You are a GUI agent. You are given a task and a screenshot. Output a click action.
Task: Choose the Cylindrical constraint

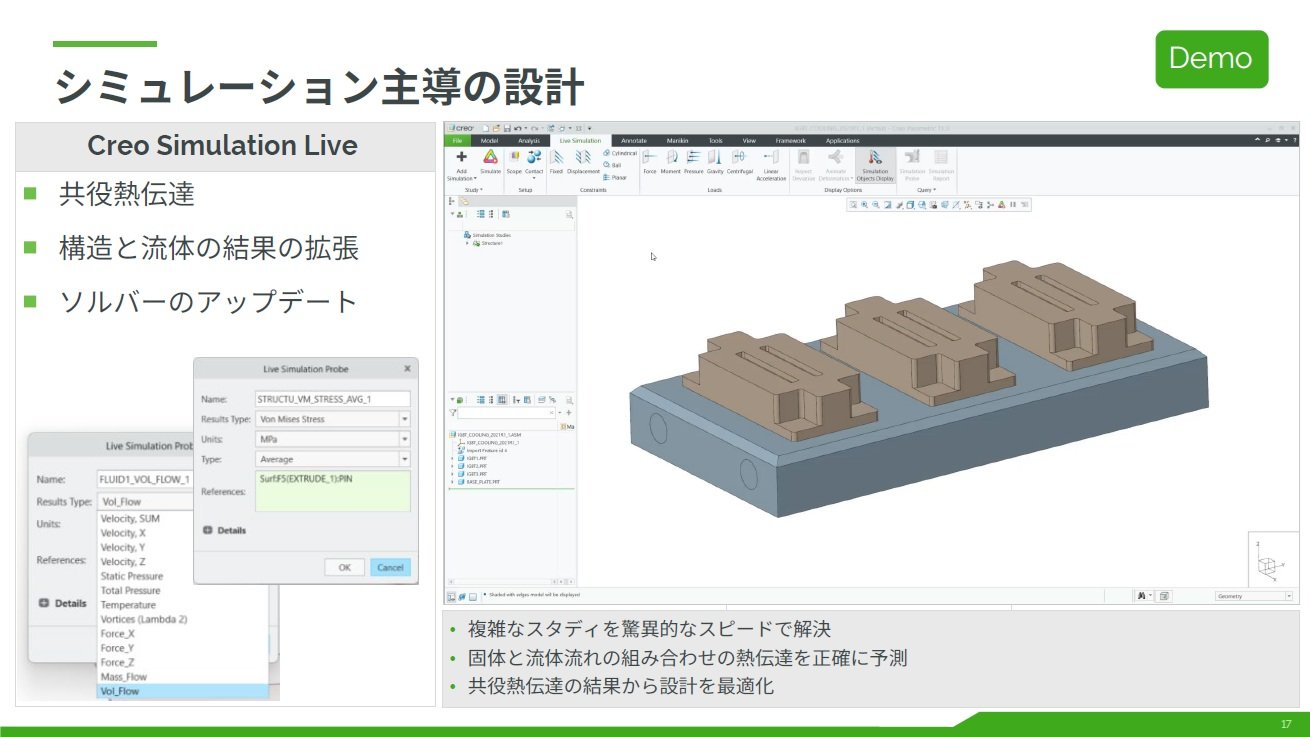tap(620, 153)
